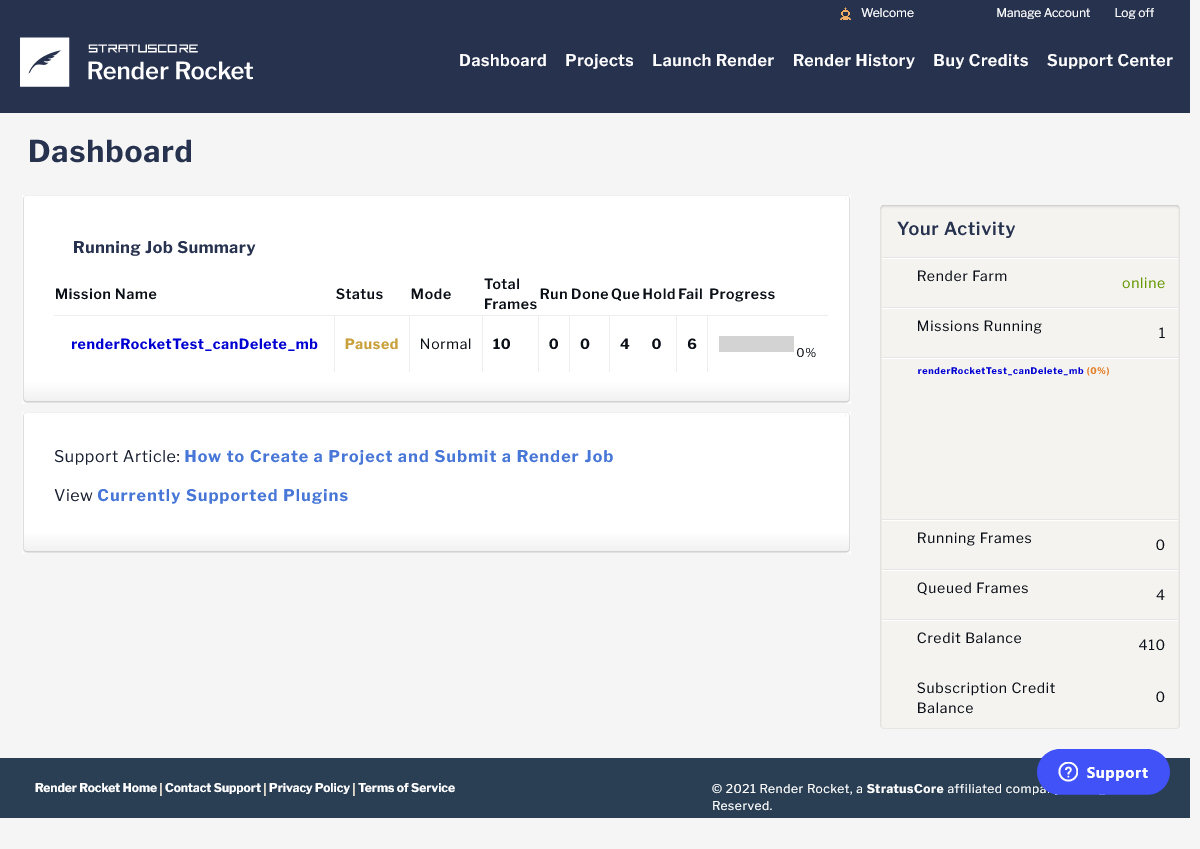View Currently Supported Plugins link

(x=222, y=495)
